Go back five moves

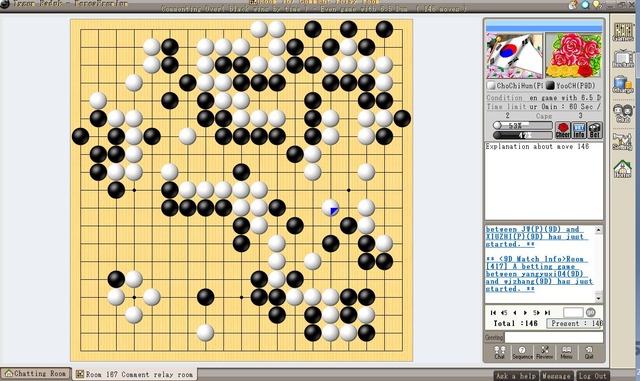(504, 312)
